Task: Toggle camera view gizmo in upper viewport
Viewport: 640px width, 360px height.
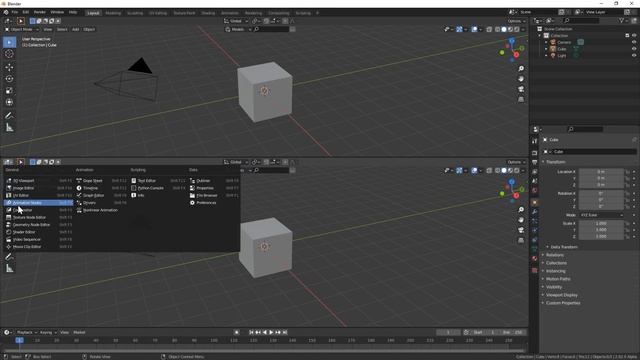Action: [521, 89]
